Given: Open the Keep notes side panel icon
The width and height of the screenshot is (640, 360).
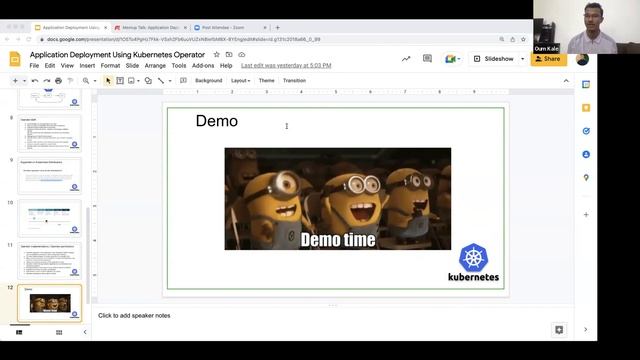Looking at the screenshot, I should (586, 108).
